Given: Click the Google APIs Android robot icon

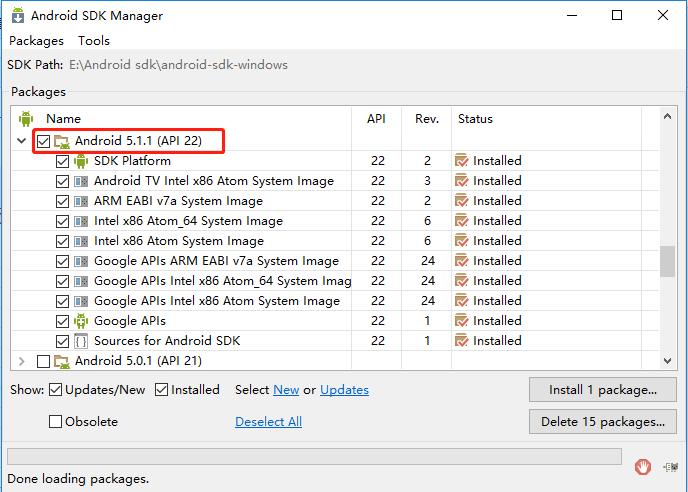Looking at the screenshot, I should (x=81, y=321).
